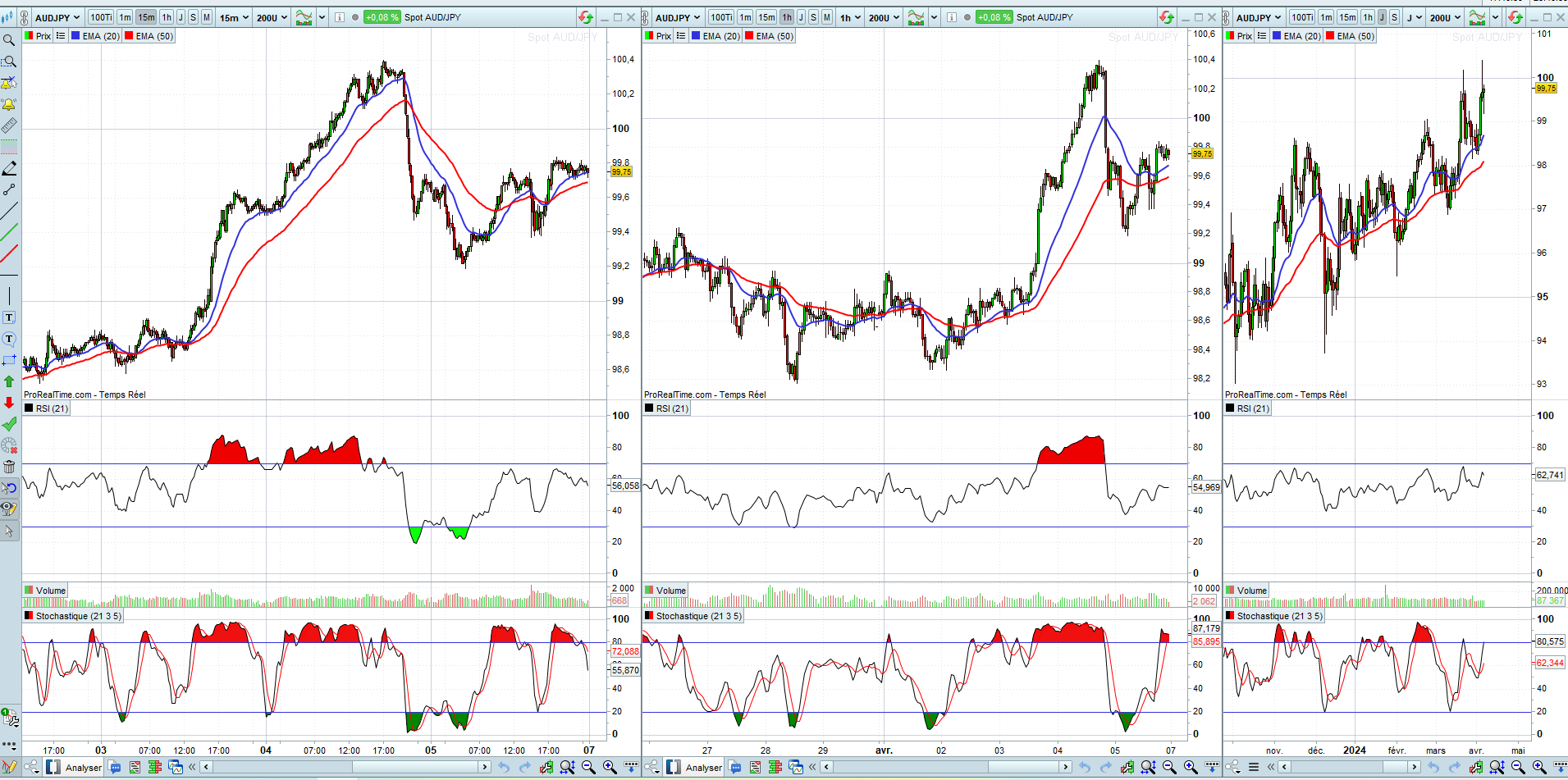Open the chat bubble icon below left chart
The image size is (1568, 780).
(115, 768)
